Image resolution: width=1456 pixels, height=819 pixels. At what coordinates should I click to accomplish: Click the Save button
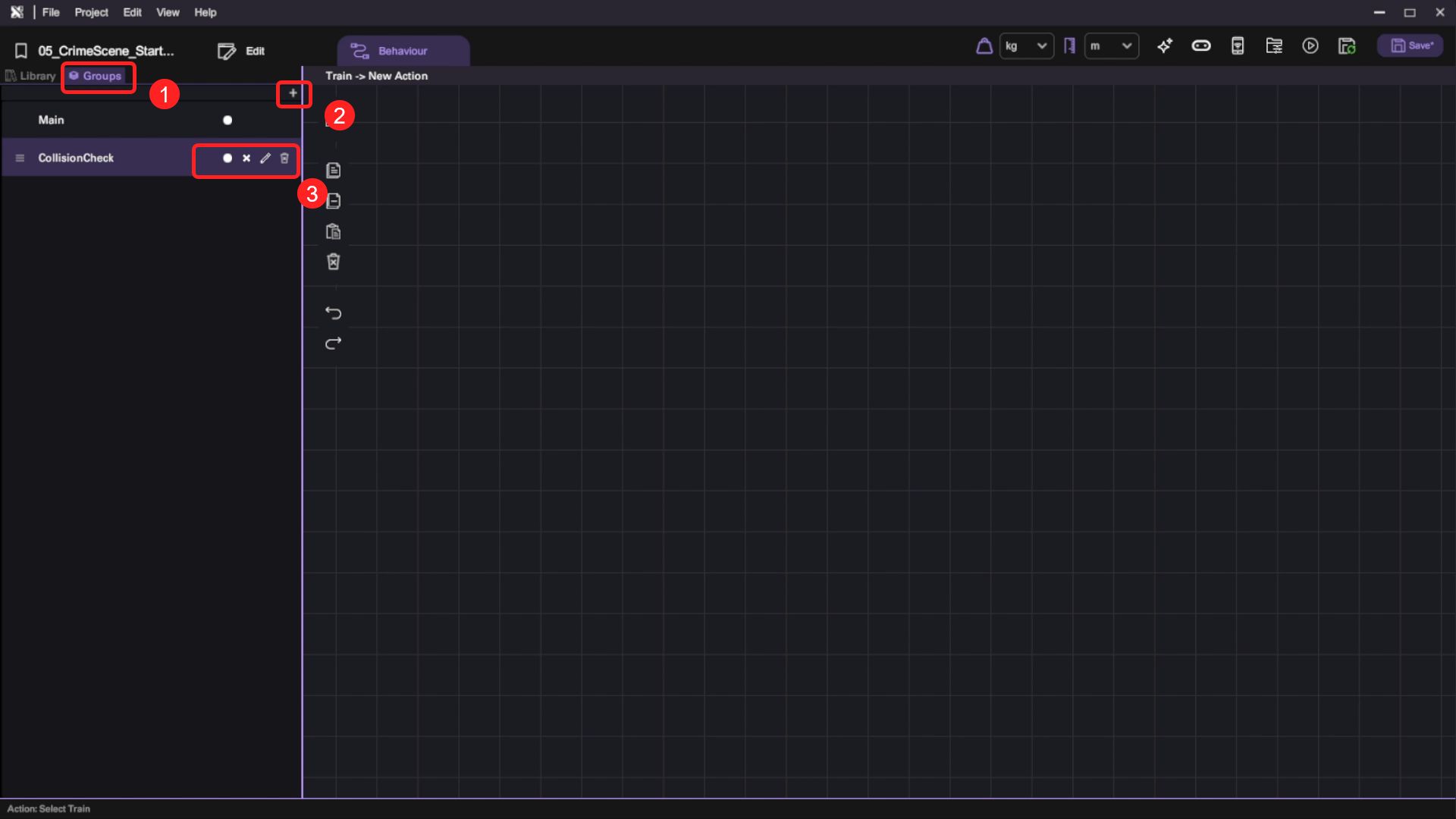click(x=1411, y=46)
